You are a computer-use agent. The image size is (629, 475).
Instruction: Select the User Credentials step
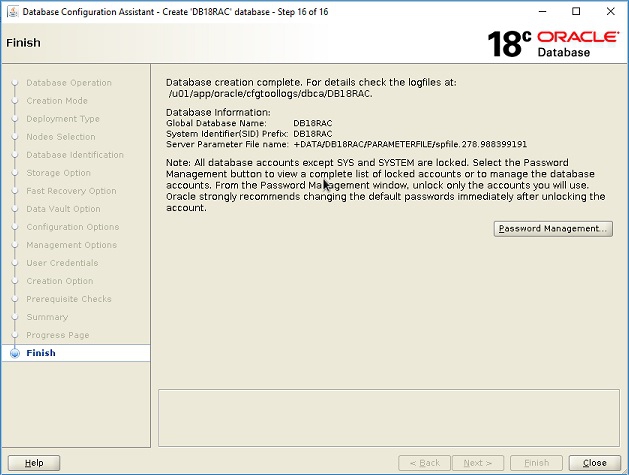point(62,263)
